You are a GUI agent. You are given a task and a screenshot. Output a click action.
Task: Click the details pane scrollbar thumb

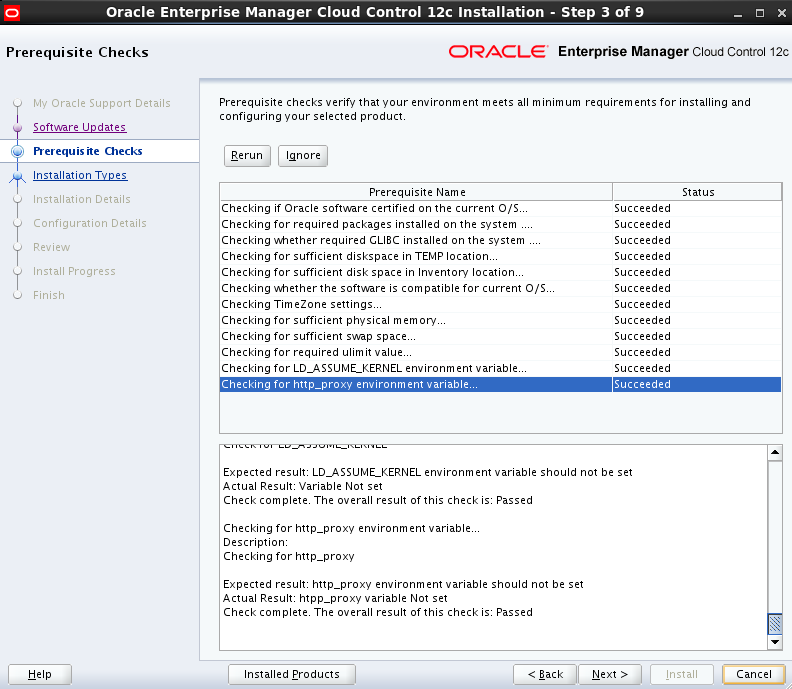click(774, 624)
